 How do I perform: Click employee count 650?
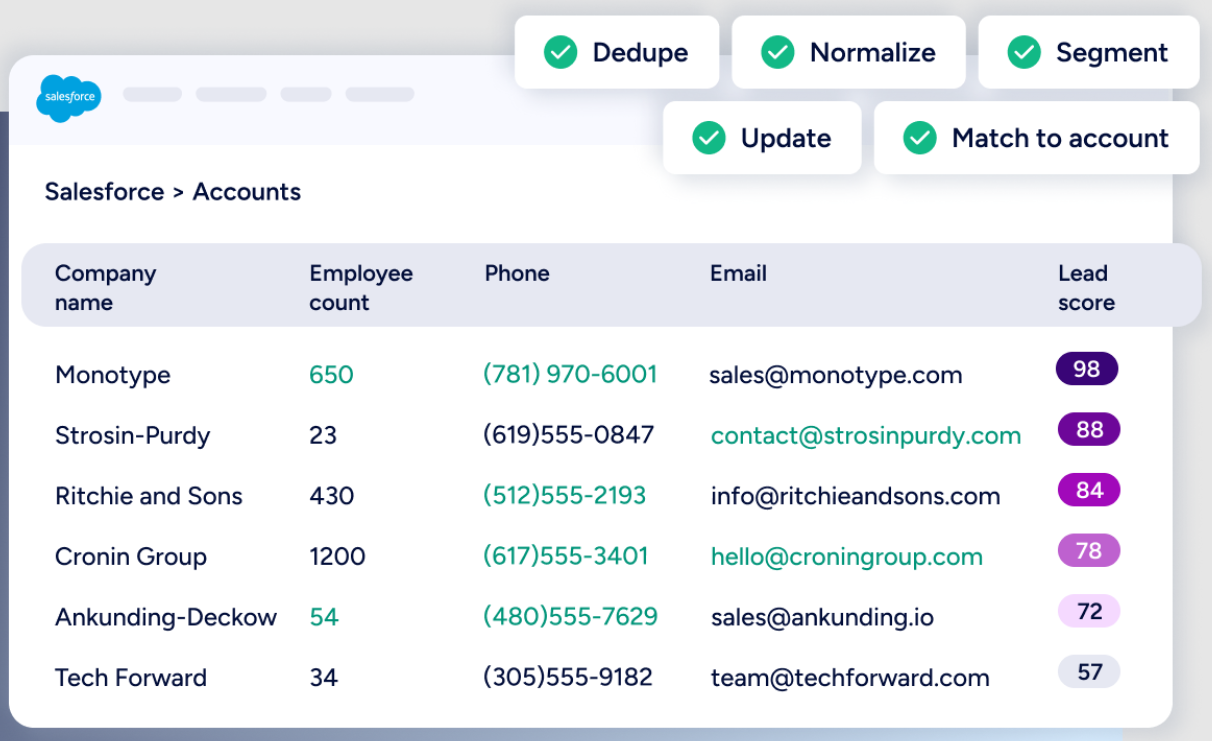click(x=331, y=375)
